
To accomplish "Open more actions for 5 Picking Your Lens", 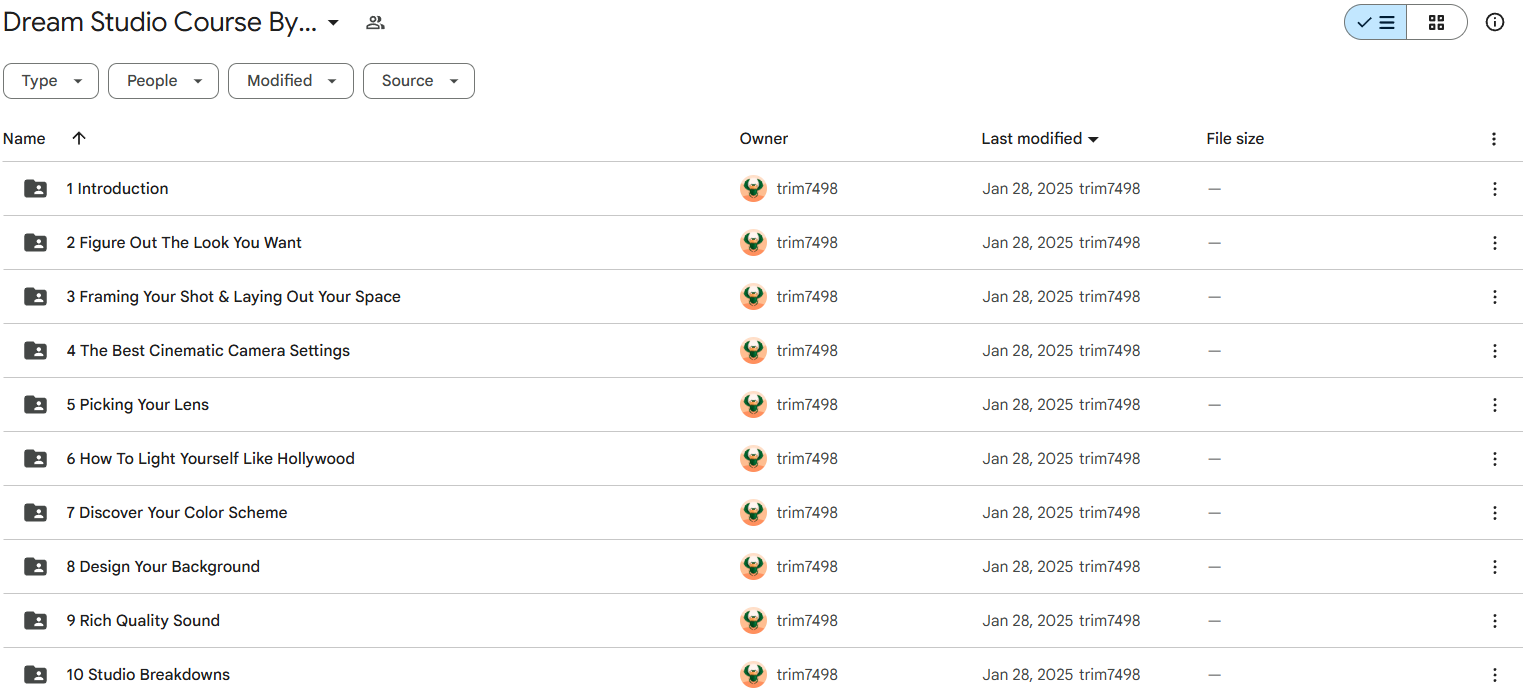I will pyautogui.click(x=1494, y=405).
